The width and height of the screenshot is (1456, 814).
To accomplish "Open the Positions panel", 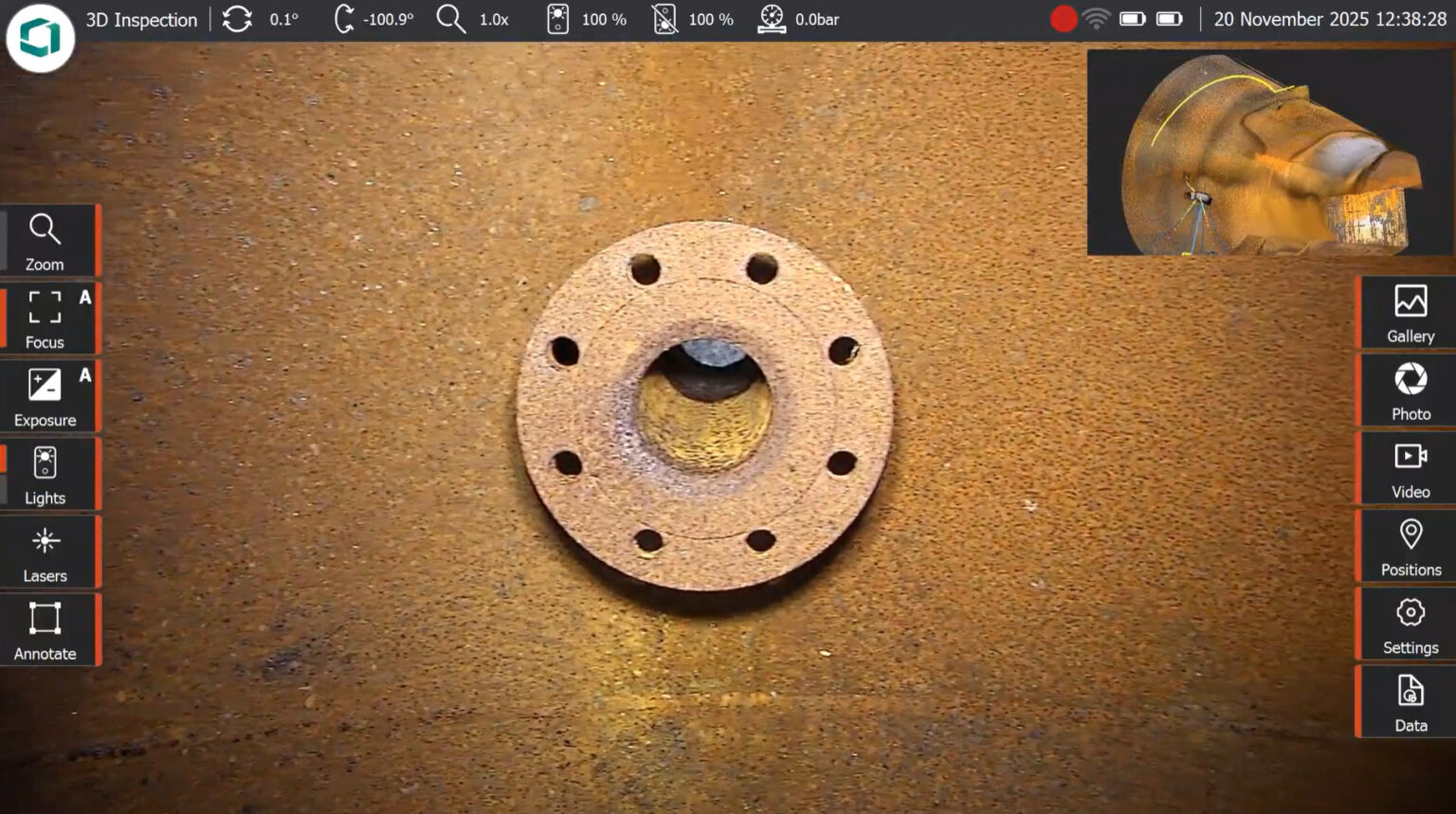I will (x=1407, y=546).
